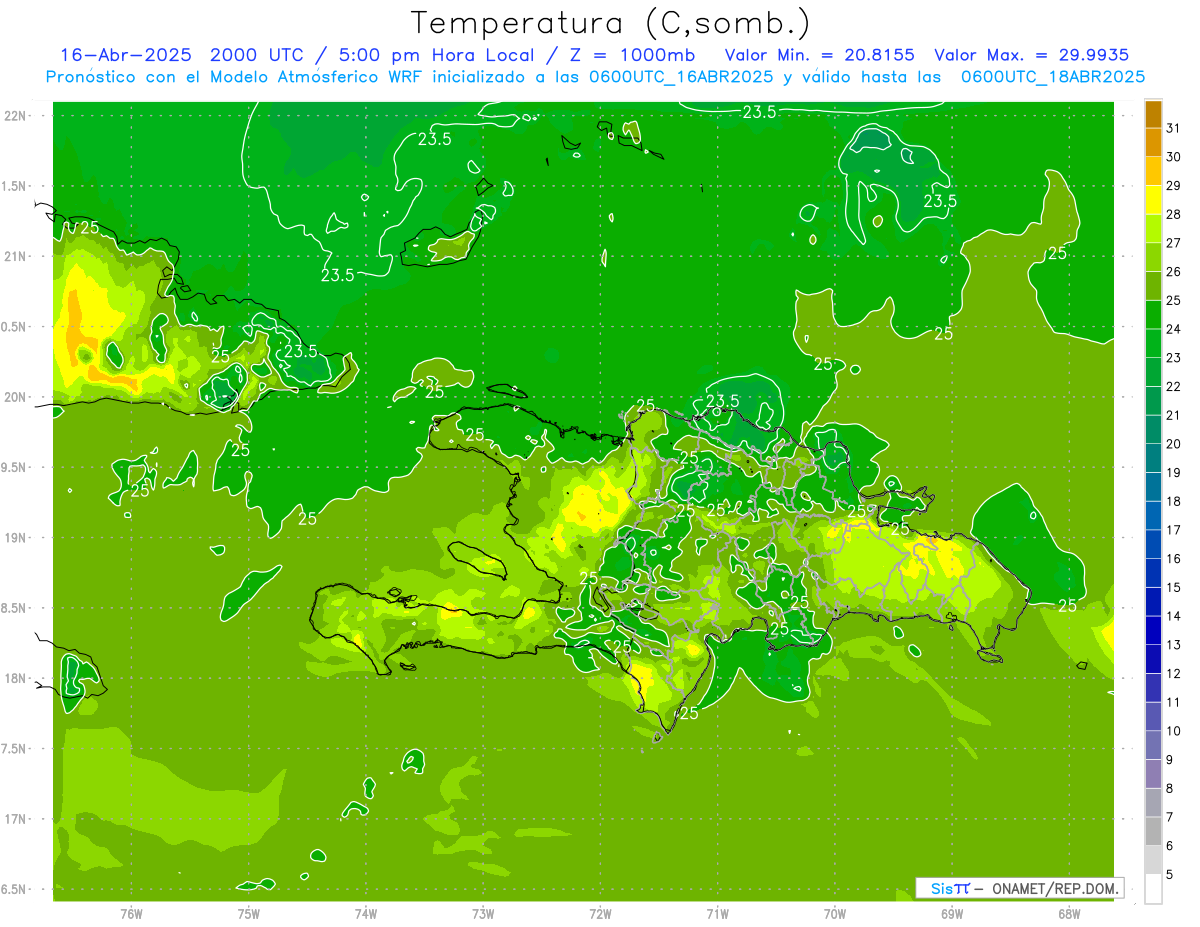Click the '75W' longitude axis label
The image size is (1200, 927).
[249, 914]
